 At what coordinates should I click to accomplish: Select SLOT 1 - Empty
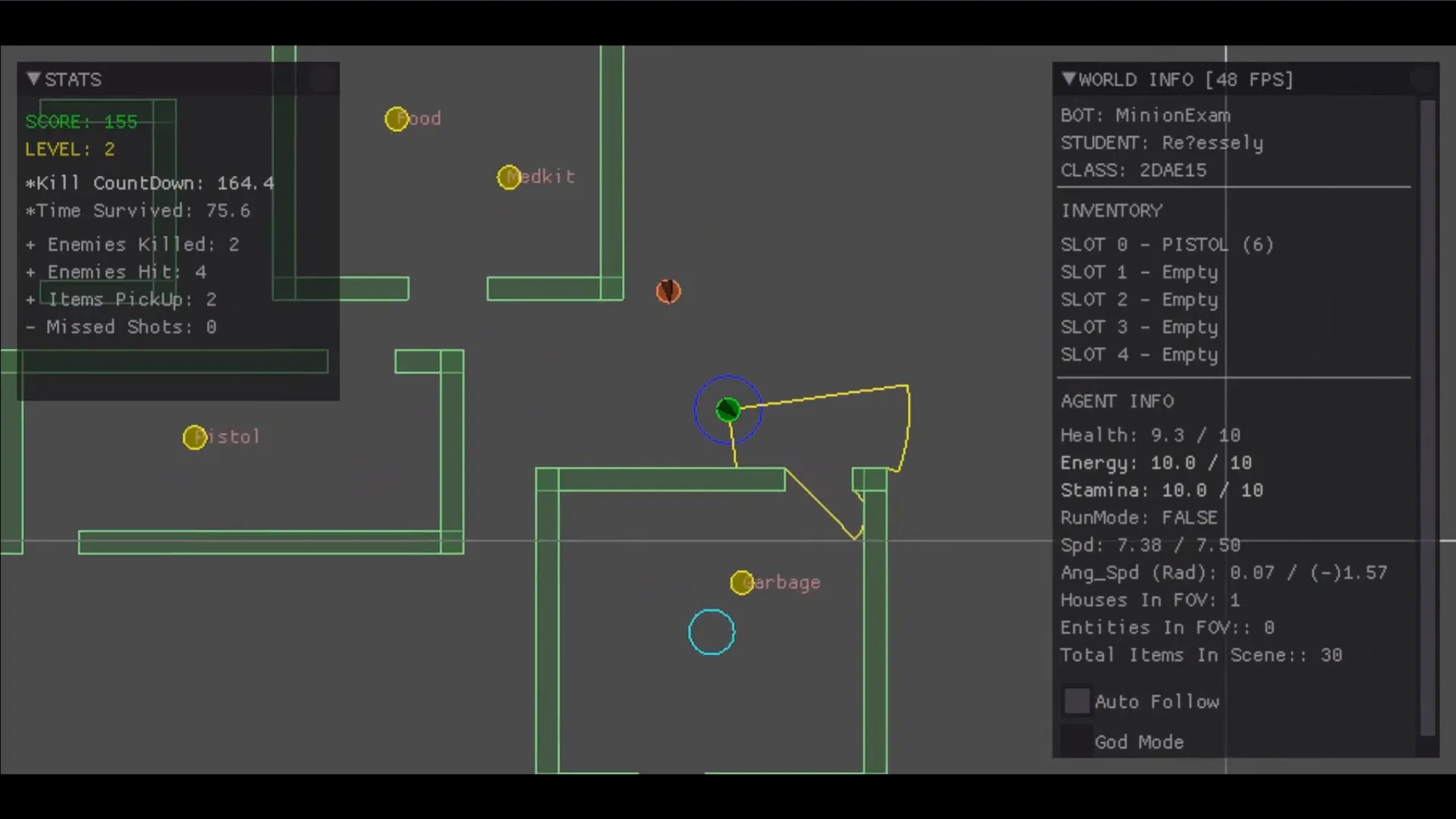[1139, 272]
